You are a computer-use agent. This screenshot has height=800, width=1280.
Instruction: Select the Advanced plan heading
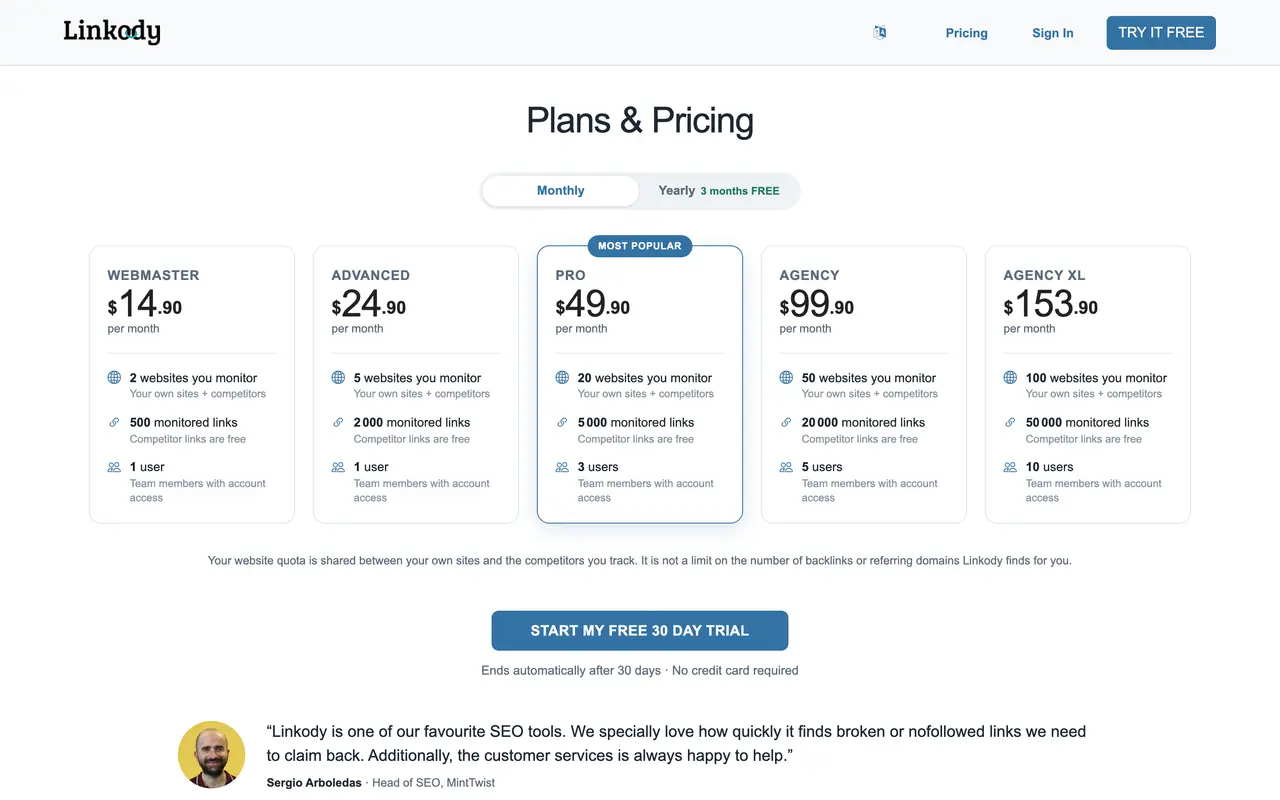point(370,275)
